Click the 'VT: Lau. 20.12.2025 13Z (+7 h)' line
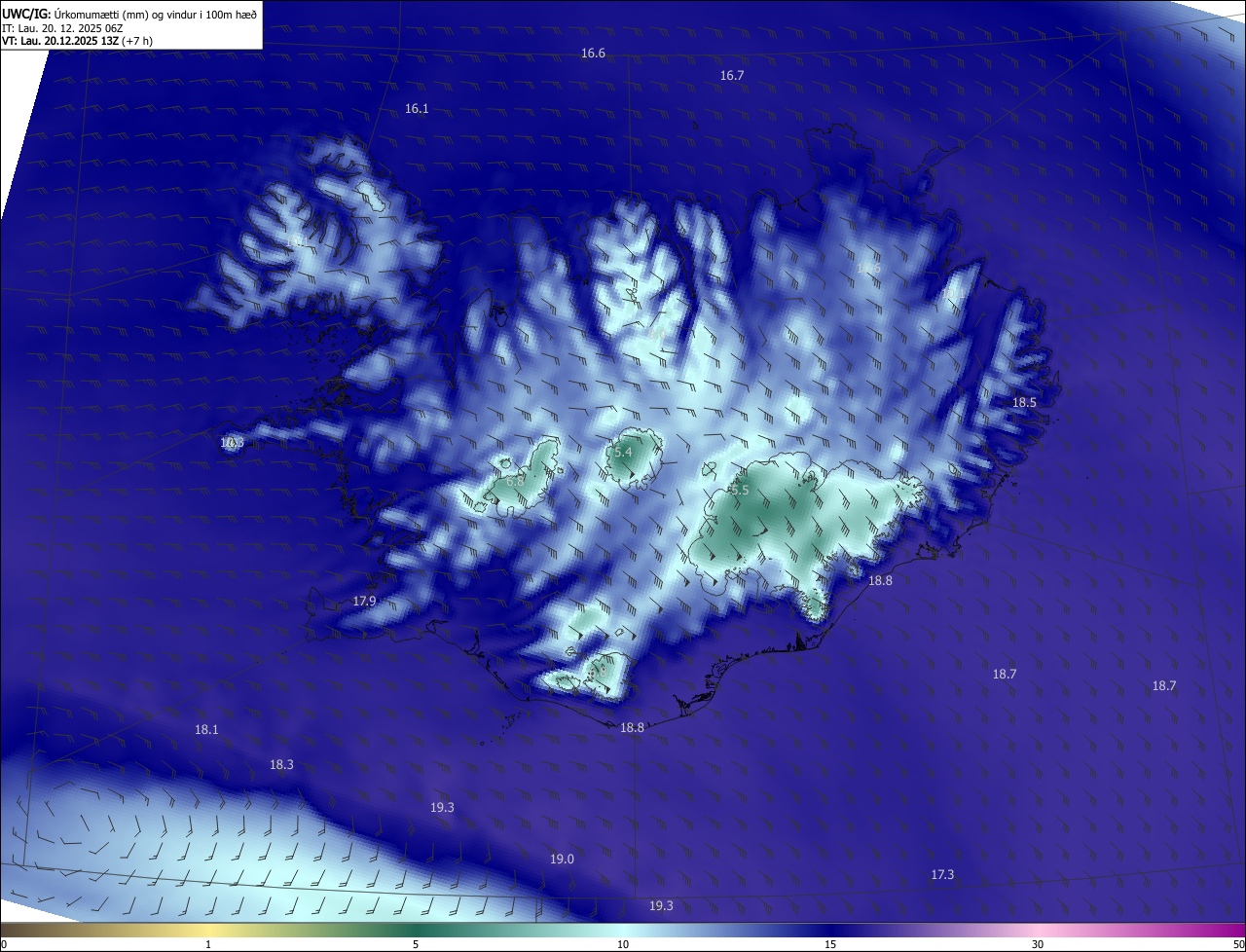 click(77, 41)
